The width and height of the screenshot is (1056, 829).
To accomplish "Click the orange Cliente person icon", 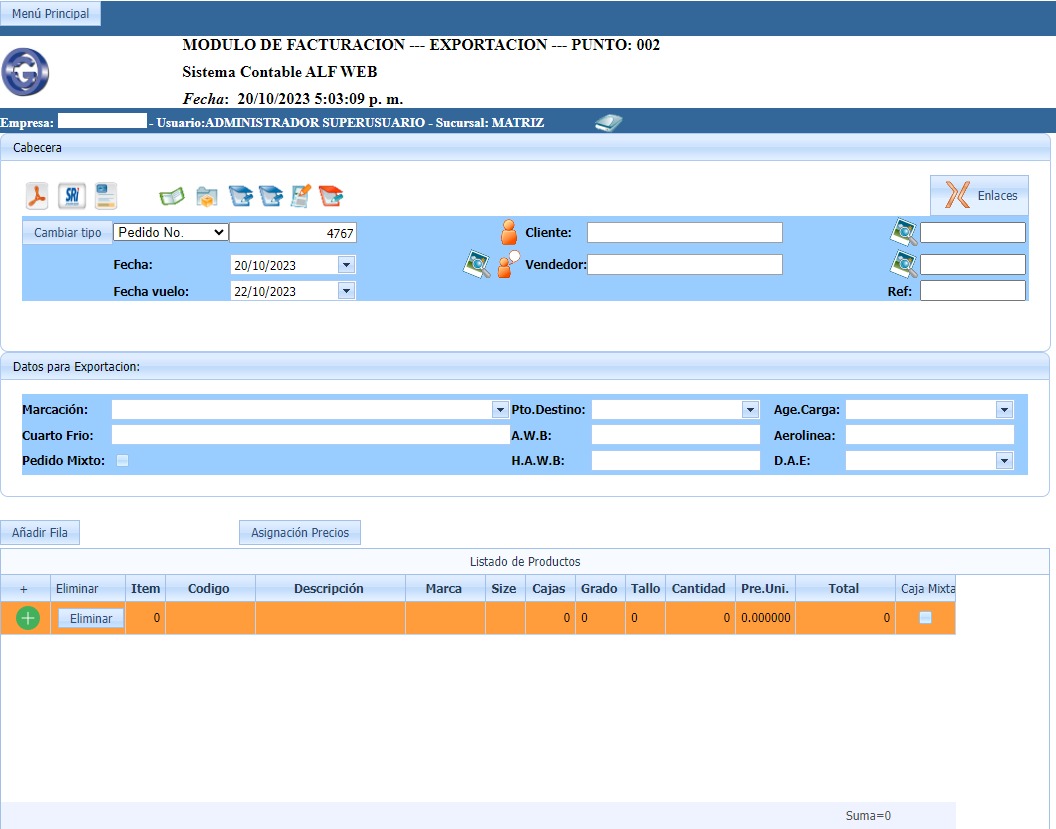I will 509,233.
